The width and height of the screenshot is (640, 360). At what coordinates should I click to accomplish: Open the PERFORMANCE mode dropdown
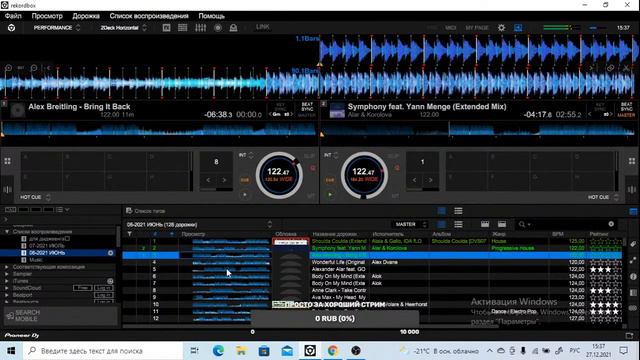[57, 28]
